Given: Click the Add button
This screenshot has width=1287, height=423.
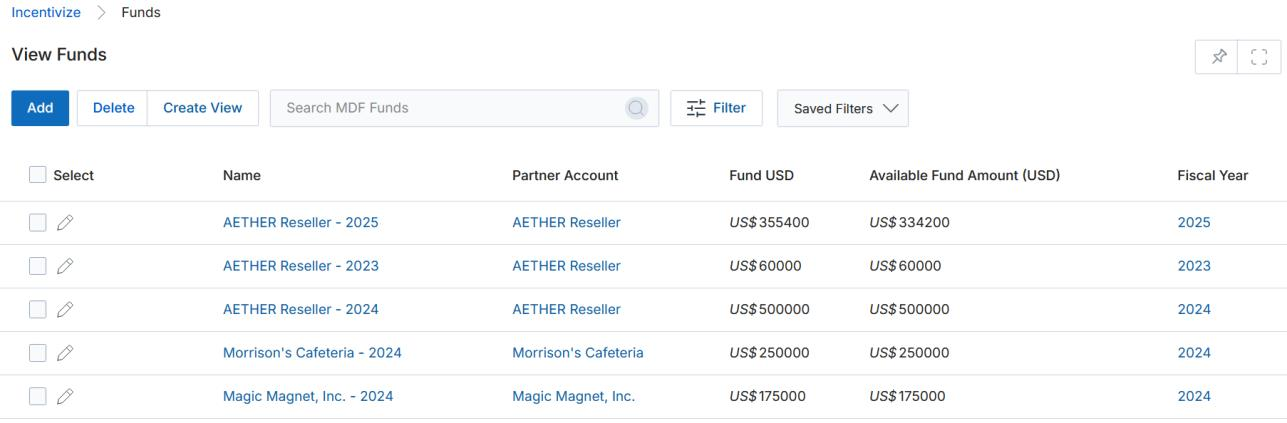Looking at the screenshot, I should coord(40,108).
